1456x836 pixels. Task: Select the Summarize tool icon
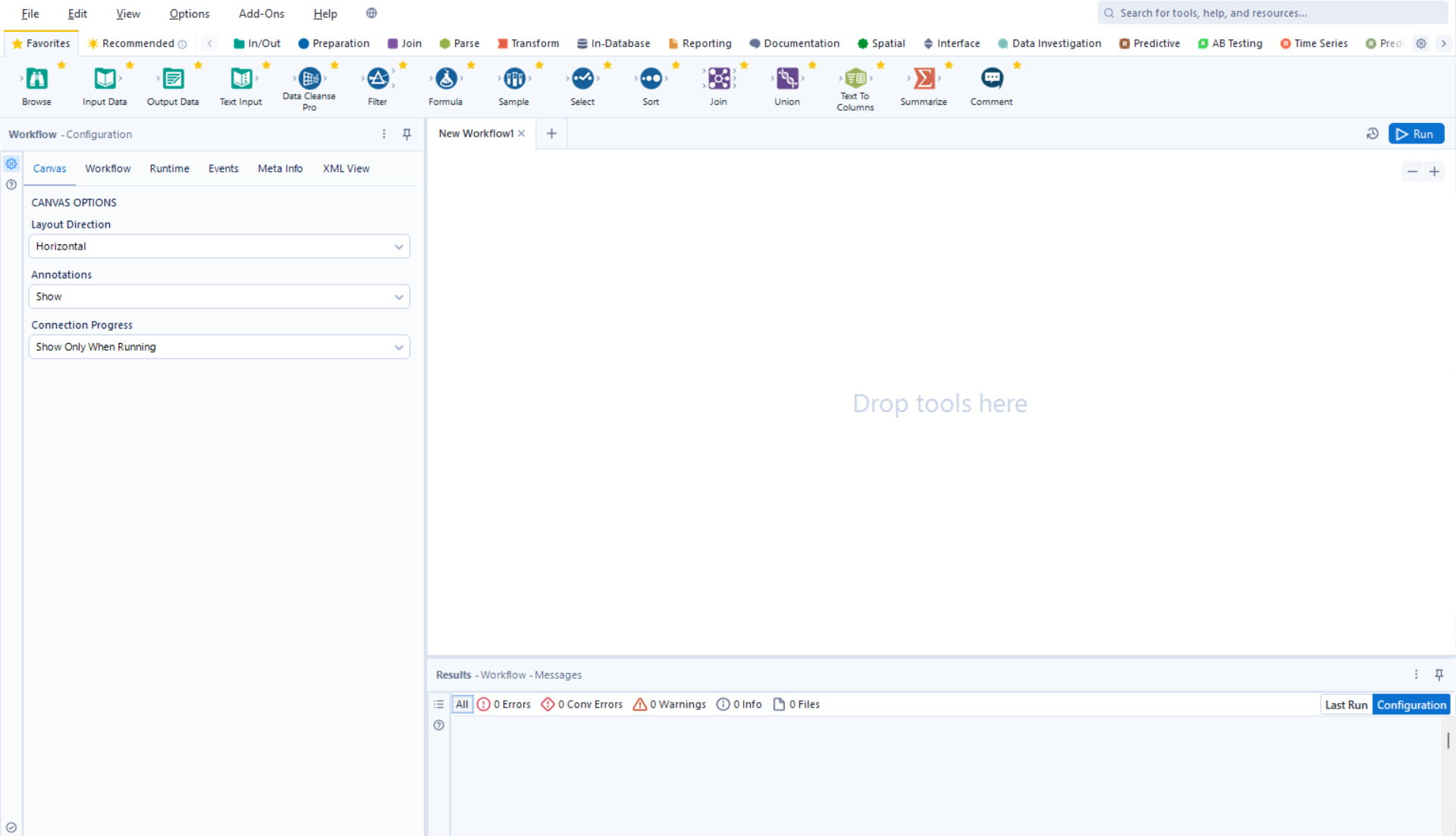[924, 79]
